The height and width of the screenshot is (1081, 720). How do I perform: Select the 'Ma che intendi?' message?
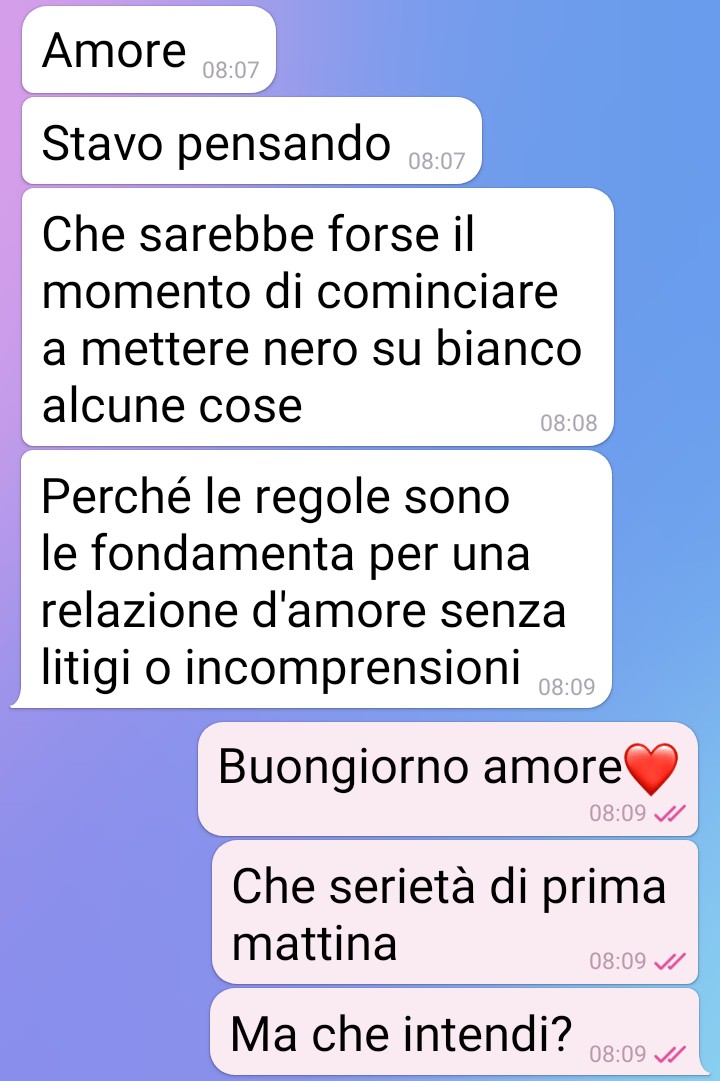[x=455, y=1032]
